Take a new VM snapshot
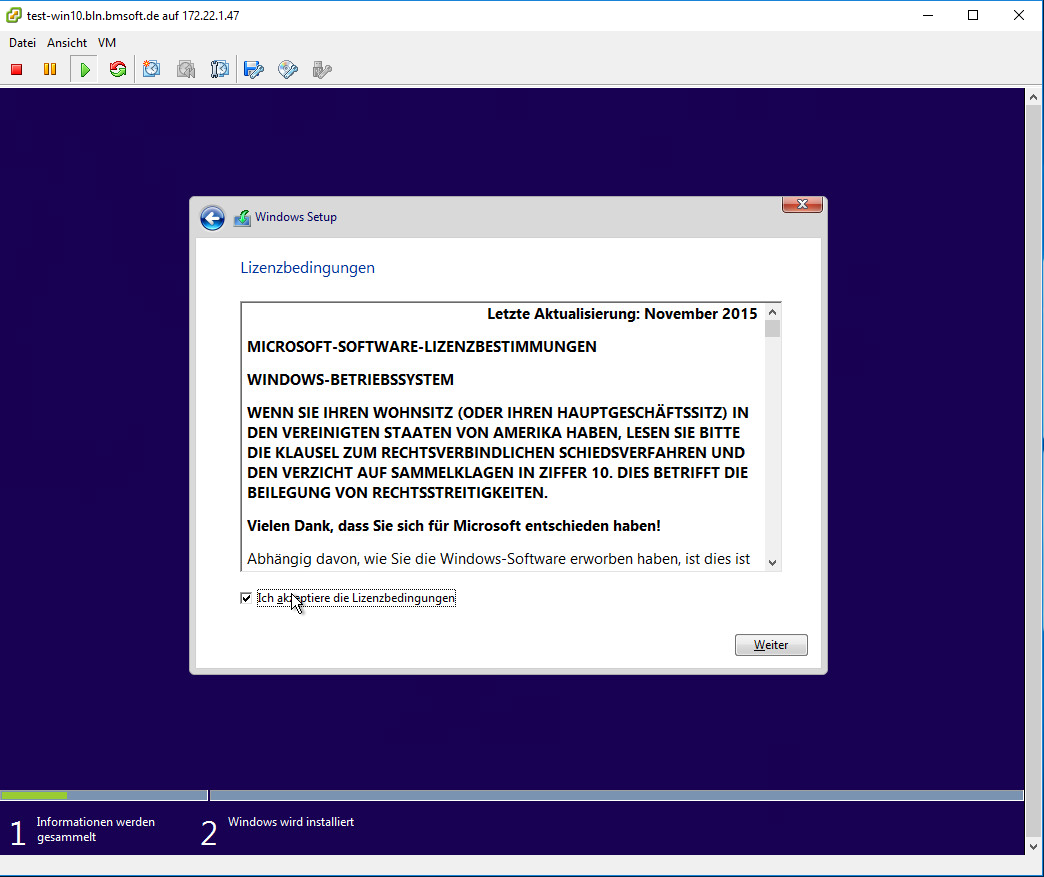 pos(152,69)
